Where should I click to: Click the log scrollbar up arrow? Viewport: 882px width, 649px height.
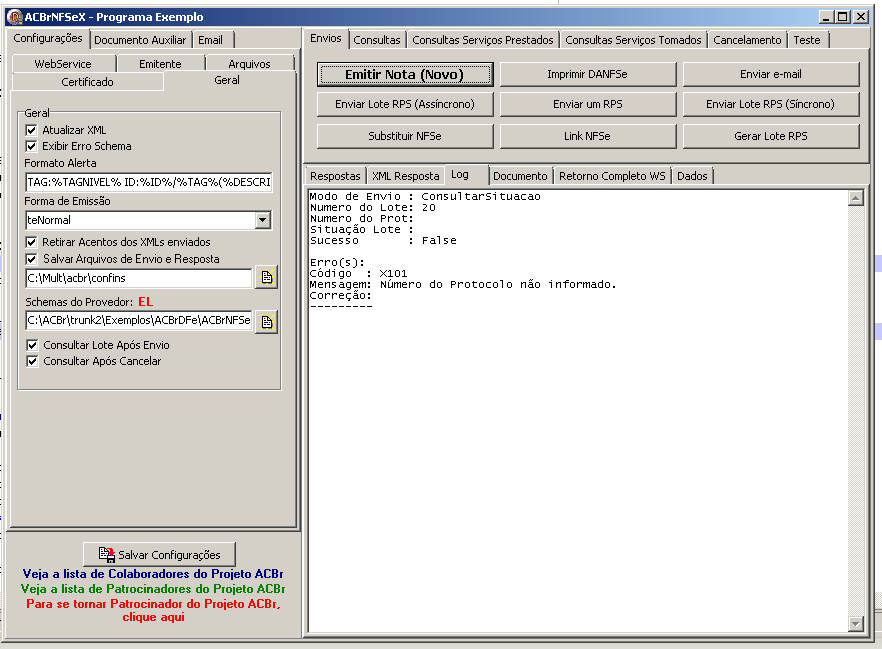856,198
